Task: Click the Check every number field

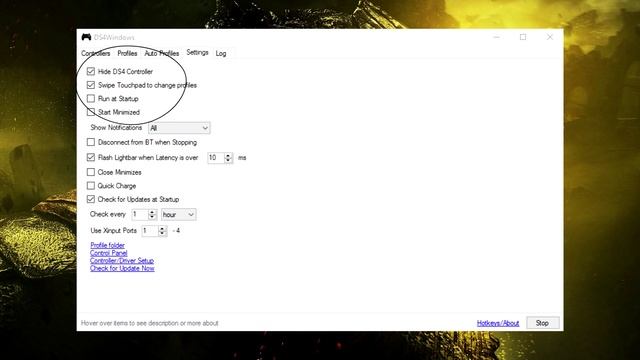Action: pos(140,214)
